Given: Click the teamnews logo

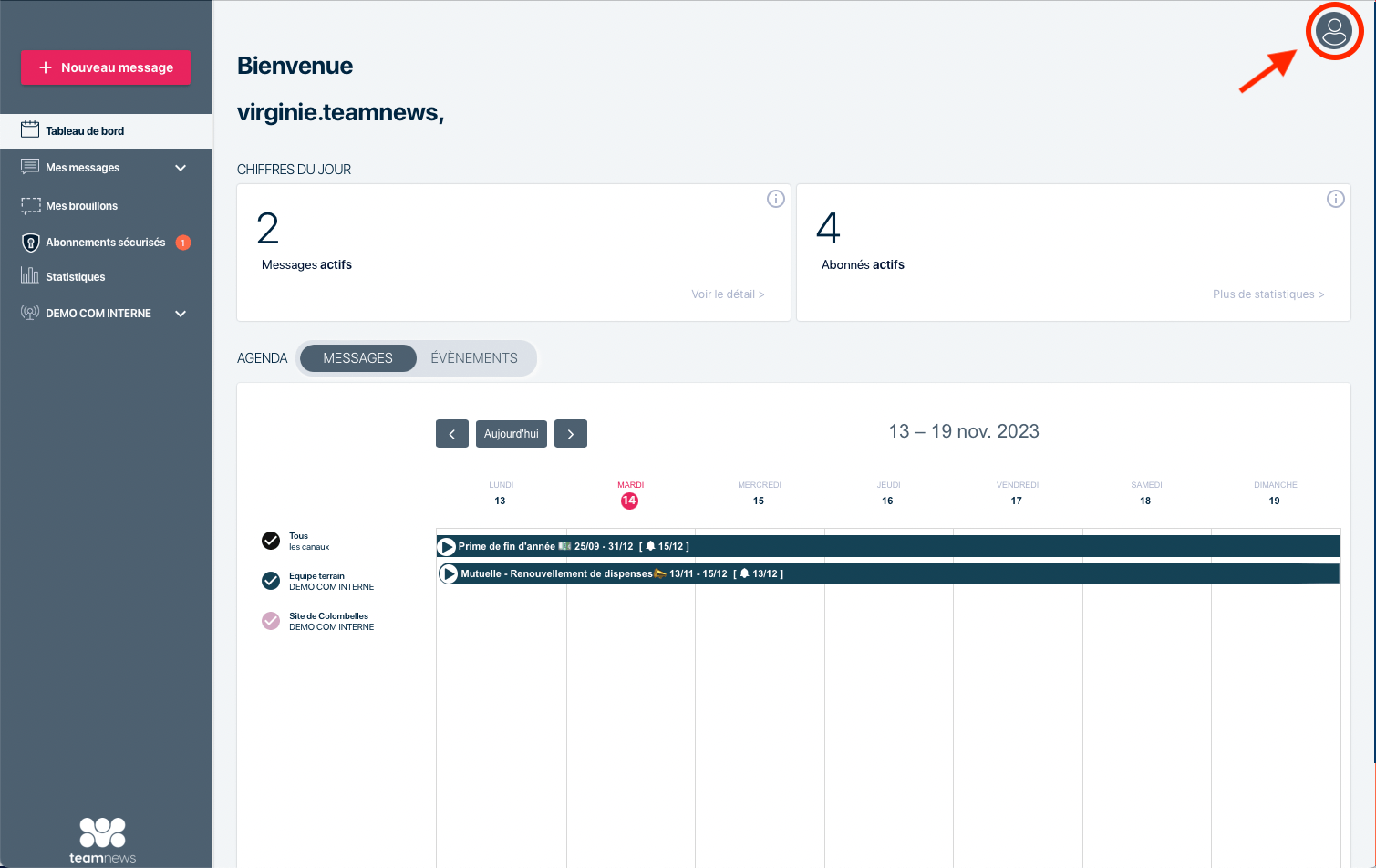Looking at the screenshot, I should pos(102,840).
